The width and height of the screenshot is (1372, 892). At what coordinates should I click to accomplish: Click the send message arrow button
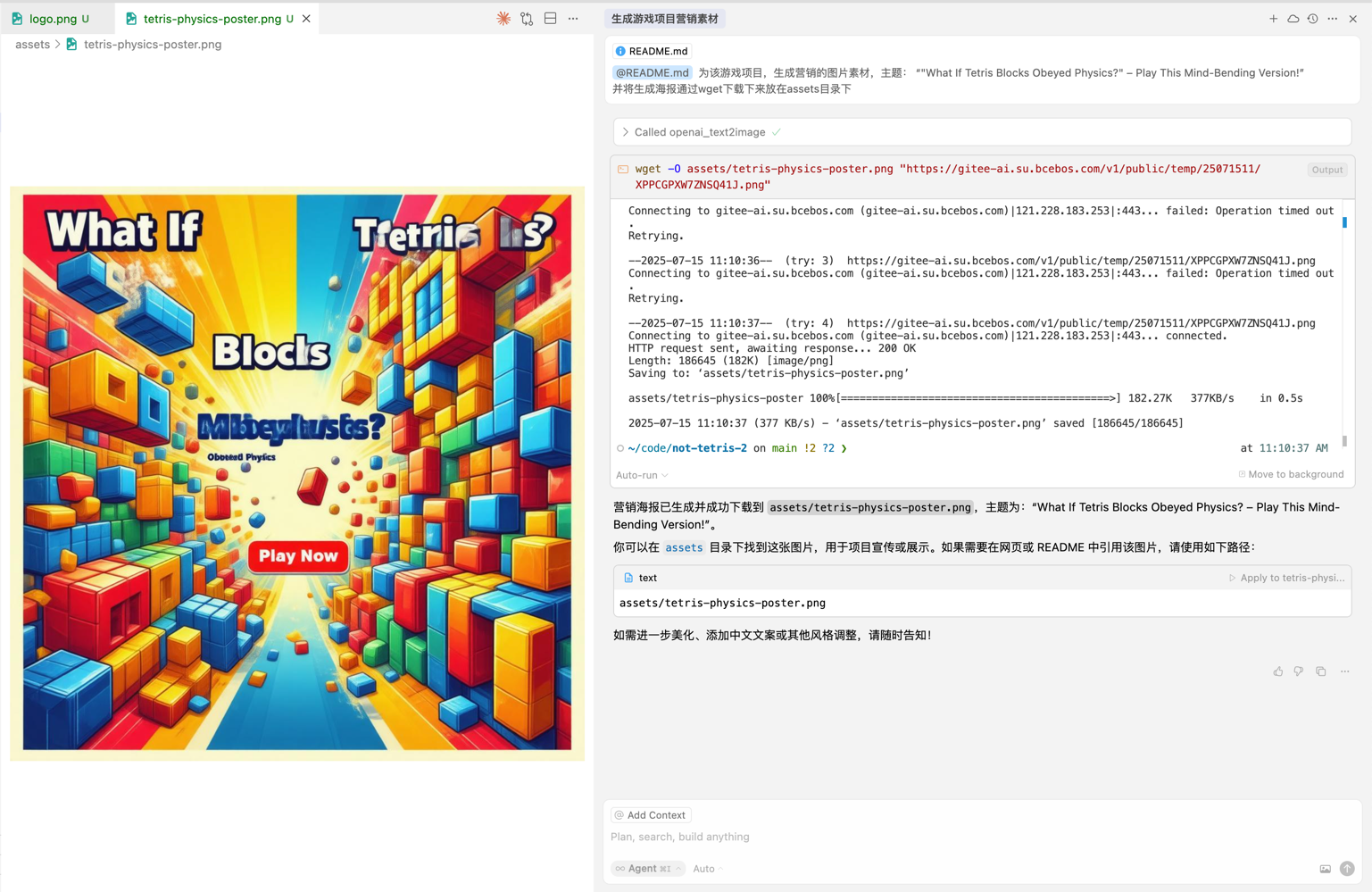coord(1347,869)
